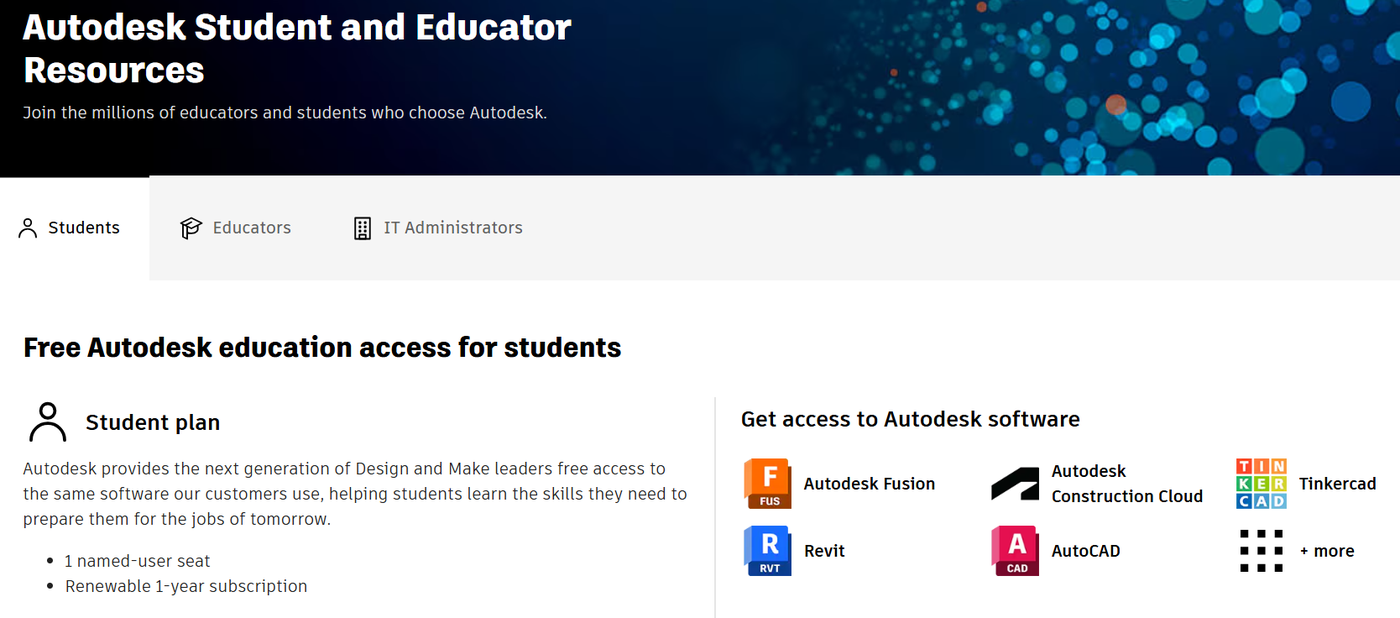Open the AutoCAD product link
This screenshot has width=1400, height=618.
click(x=1086, y=551)
